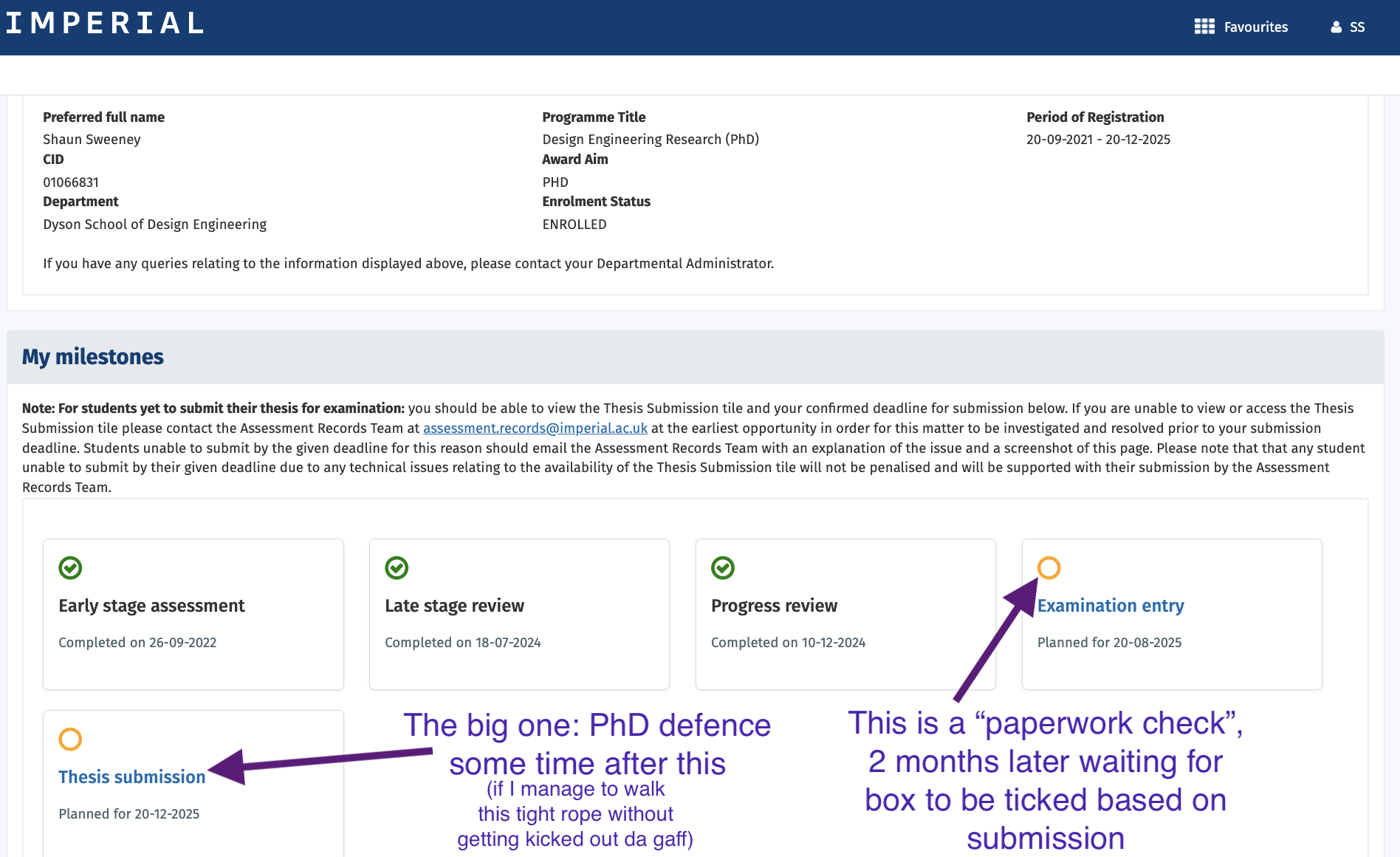Click the Early stage assessment green checkmark
The width and height of the screenshot is (1400, 857).
[70, 567]
